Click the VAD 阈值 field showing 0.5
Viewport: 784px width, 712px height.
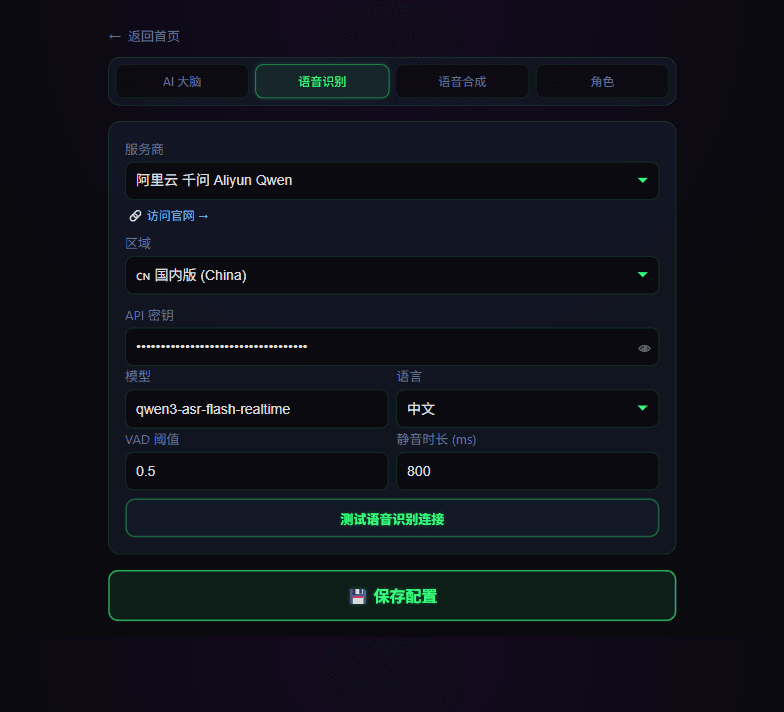(256, 471)
